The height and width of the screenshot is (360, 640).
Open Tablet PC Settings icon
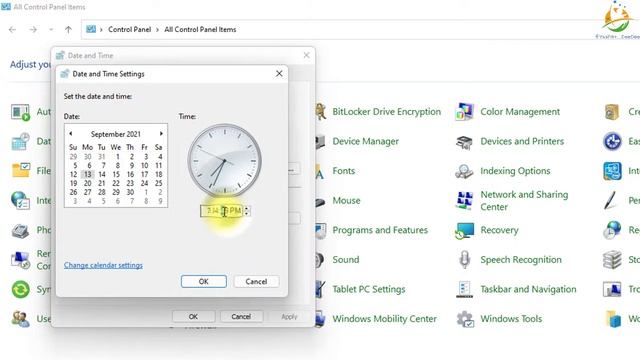(320, 289)
